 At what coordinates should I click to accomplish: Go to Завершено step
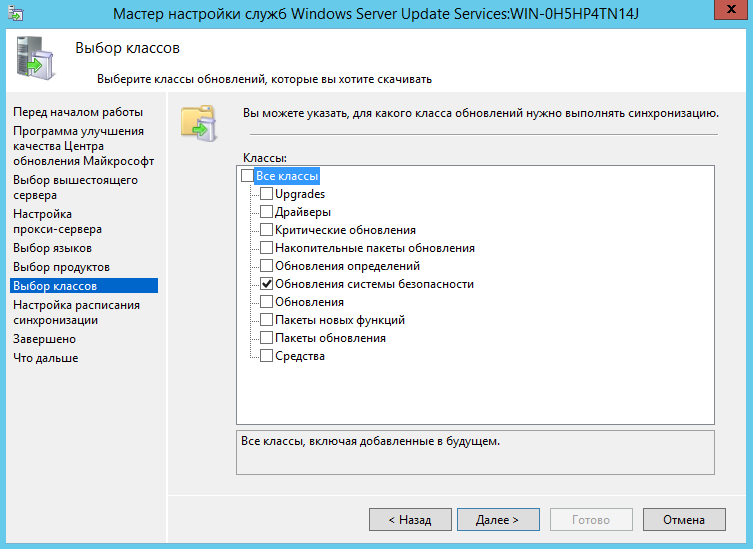click(x=44, y=339)
